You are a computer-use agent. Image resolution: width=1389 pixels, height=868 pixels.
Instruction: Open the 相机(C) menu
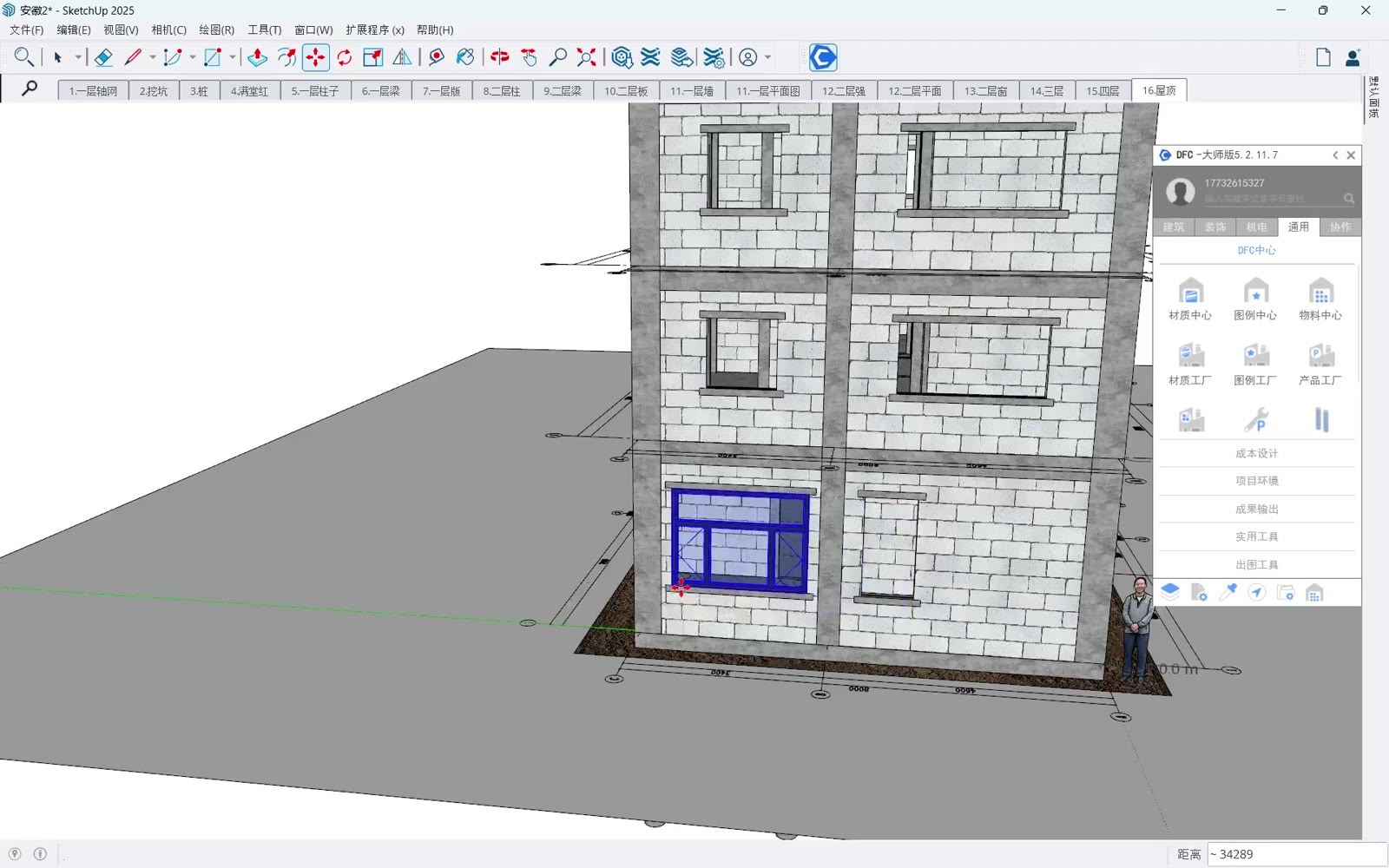[x=169, y=30]
